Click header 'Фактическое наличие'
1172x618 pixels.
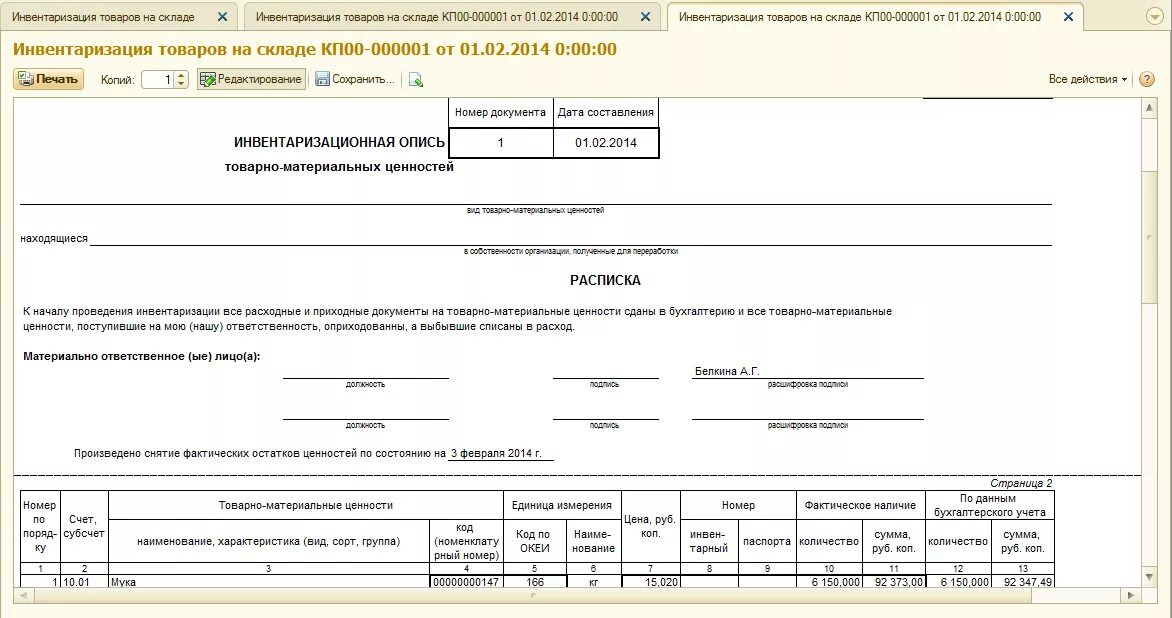pyautogui.click(x=860, y=505)
